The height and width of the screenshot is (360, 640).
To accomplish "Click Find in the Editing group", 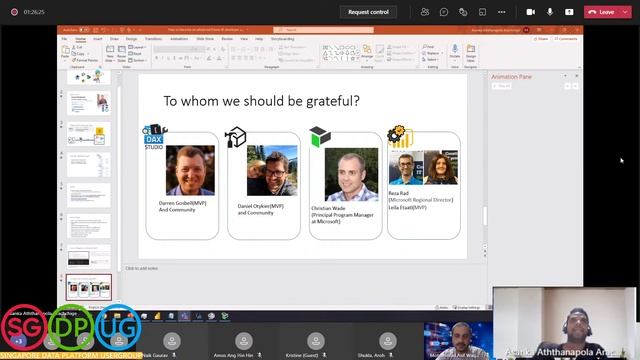I will (x=429, y=47).
